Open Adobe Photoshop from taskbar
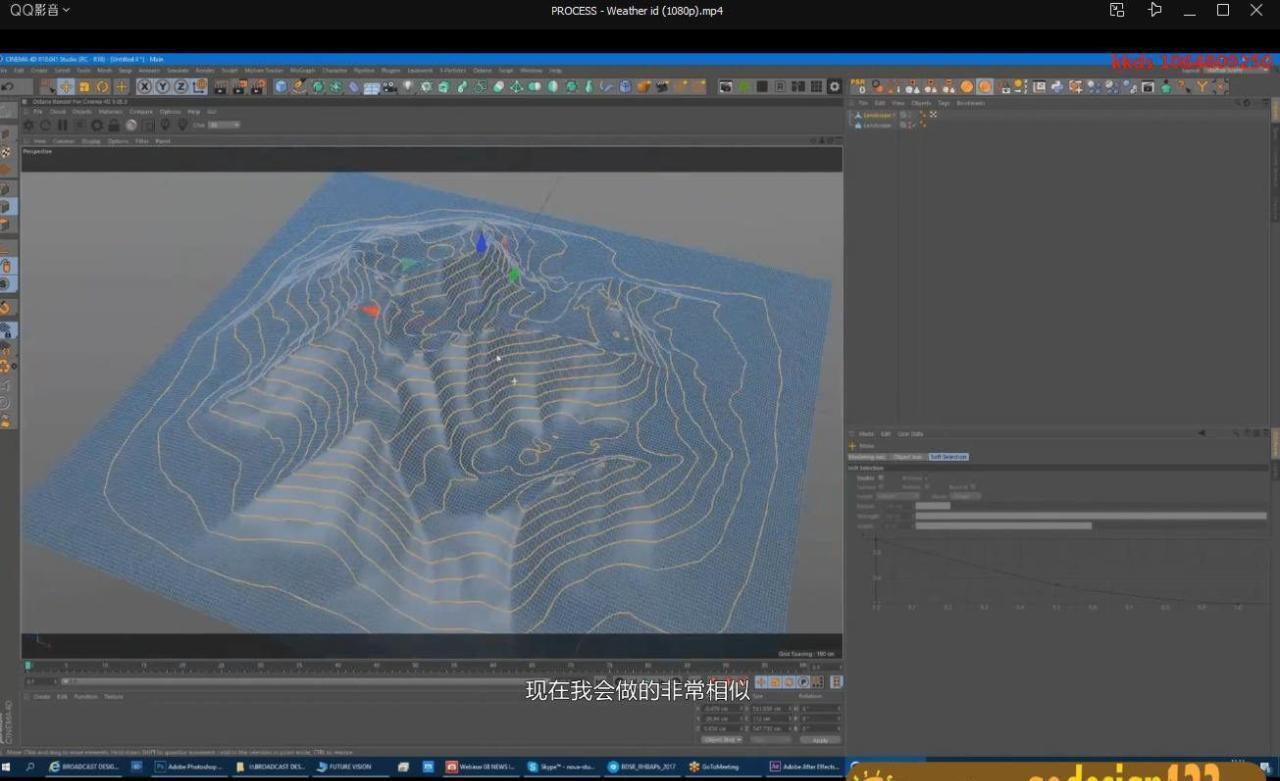Screen dimensions: 1280x781 point(187,767)
